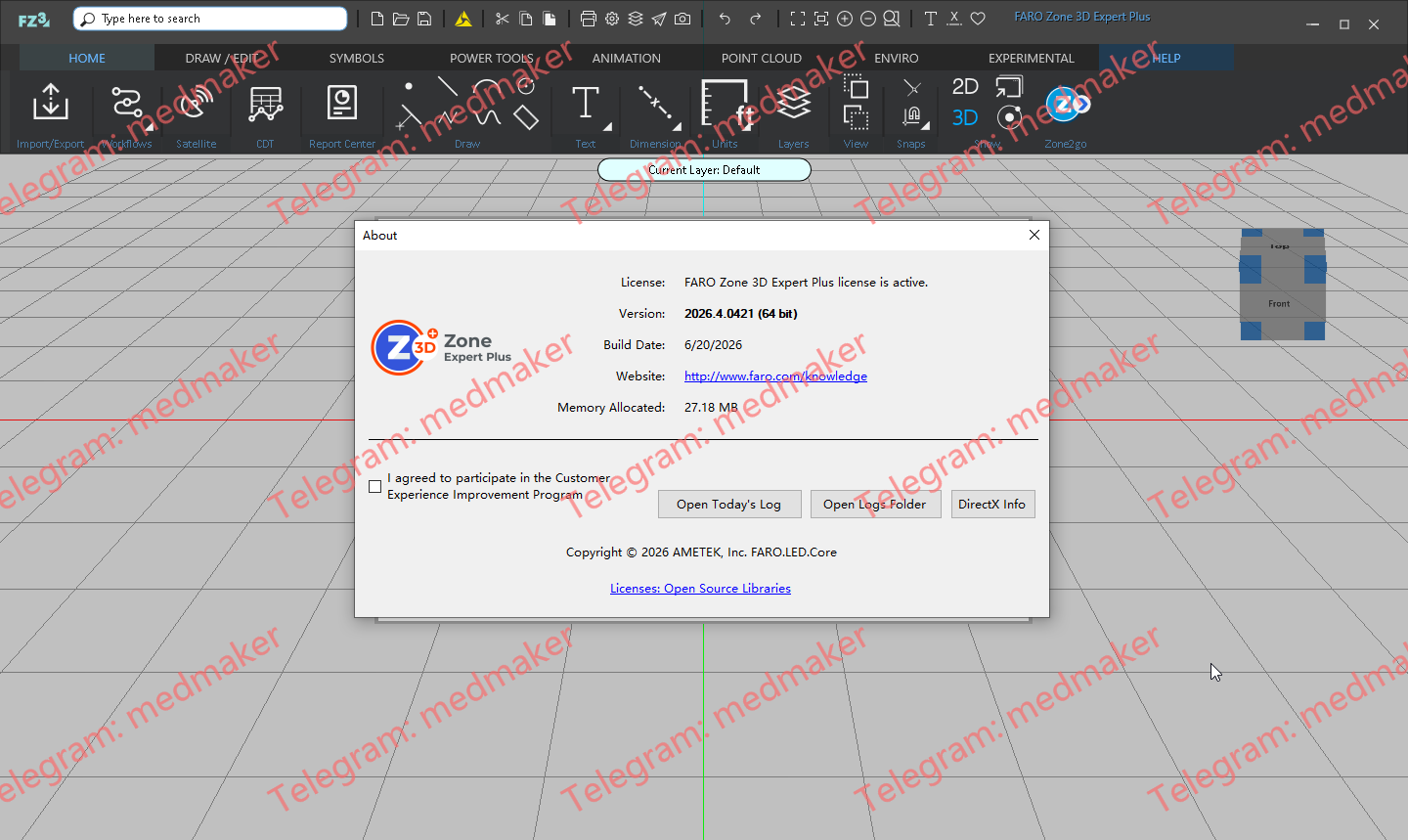1408x840 pixels.
Task: Click the paper plane send icon
Action: [659, 19]
